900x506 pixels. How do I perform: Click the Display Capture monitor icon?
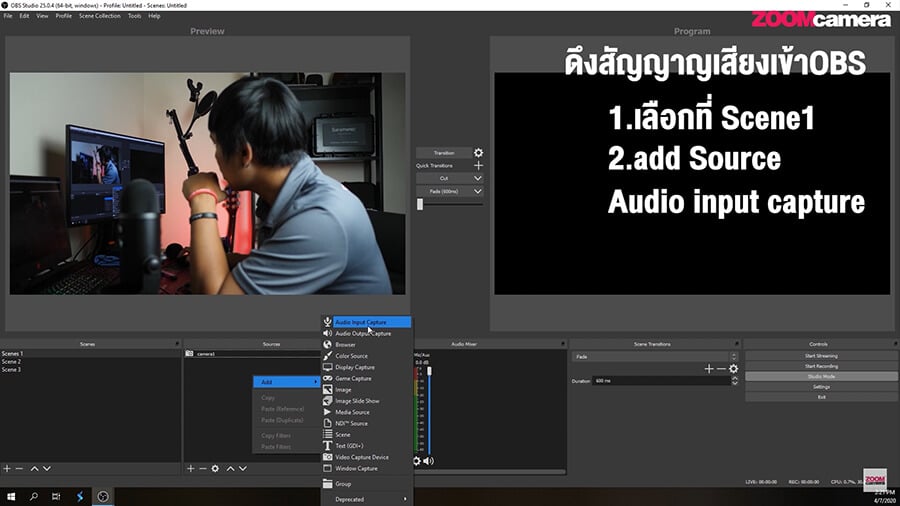tap(327, 367)
